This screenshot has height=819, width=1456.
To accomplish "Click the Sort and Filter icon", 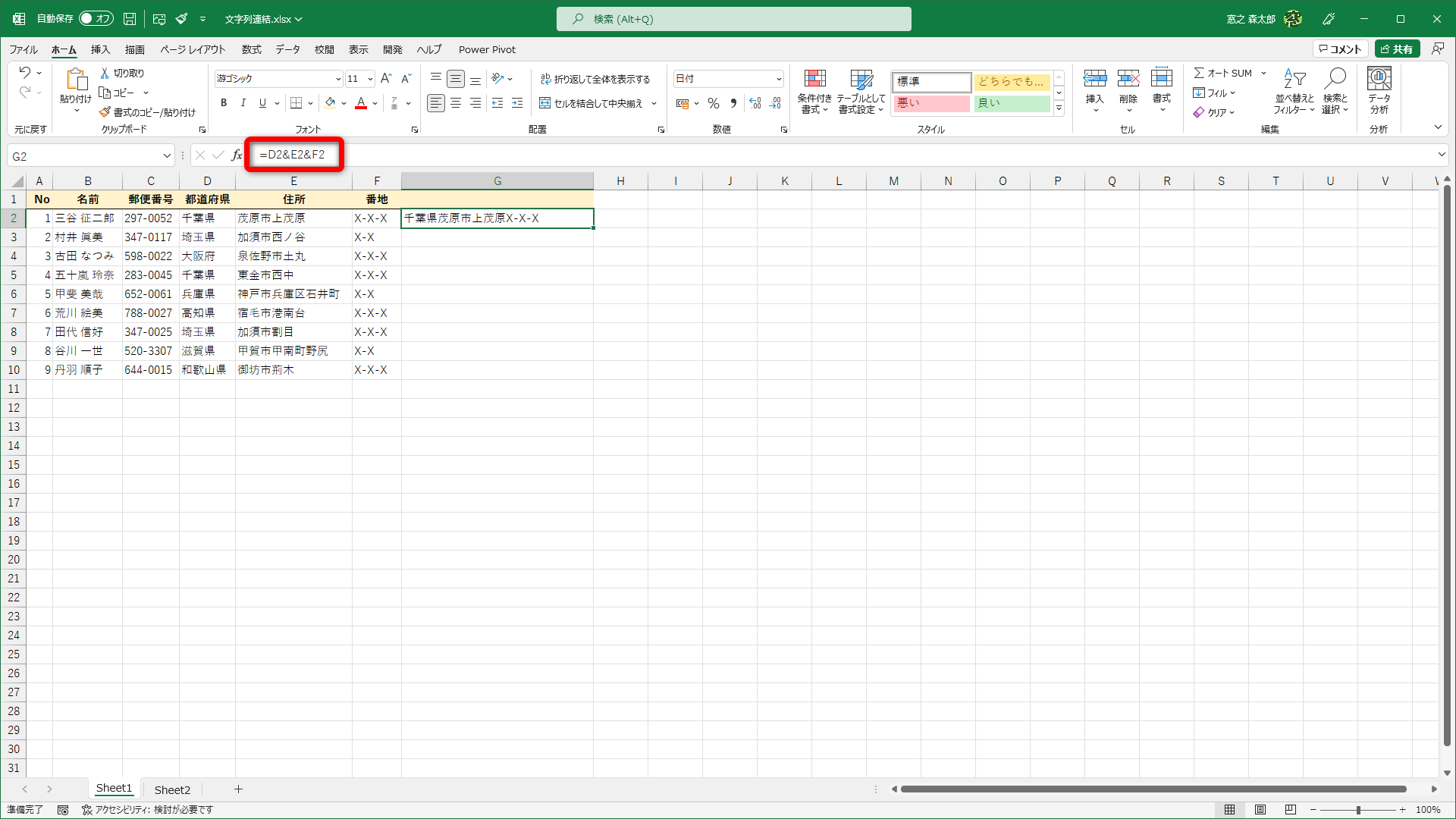I will coord(1294,79).
